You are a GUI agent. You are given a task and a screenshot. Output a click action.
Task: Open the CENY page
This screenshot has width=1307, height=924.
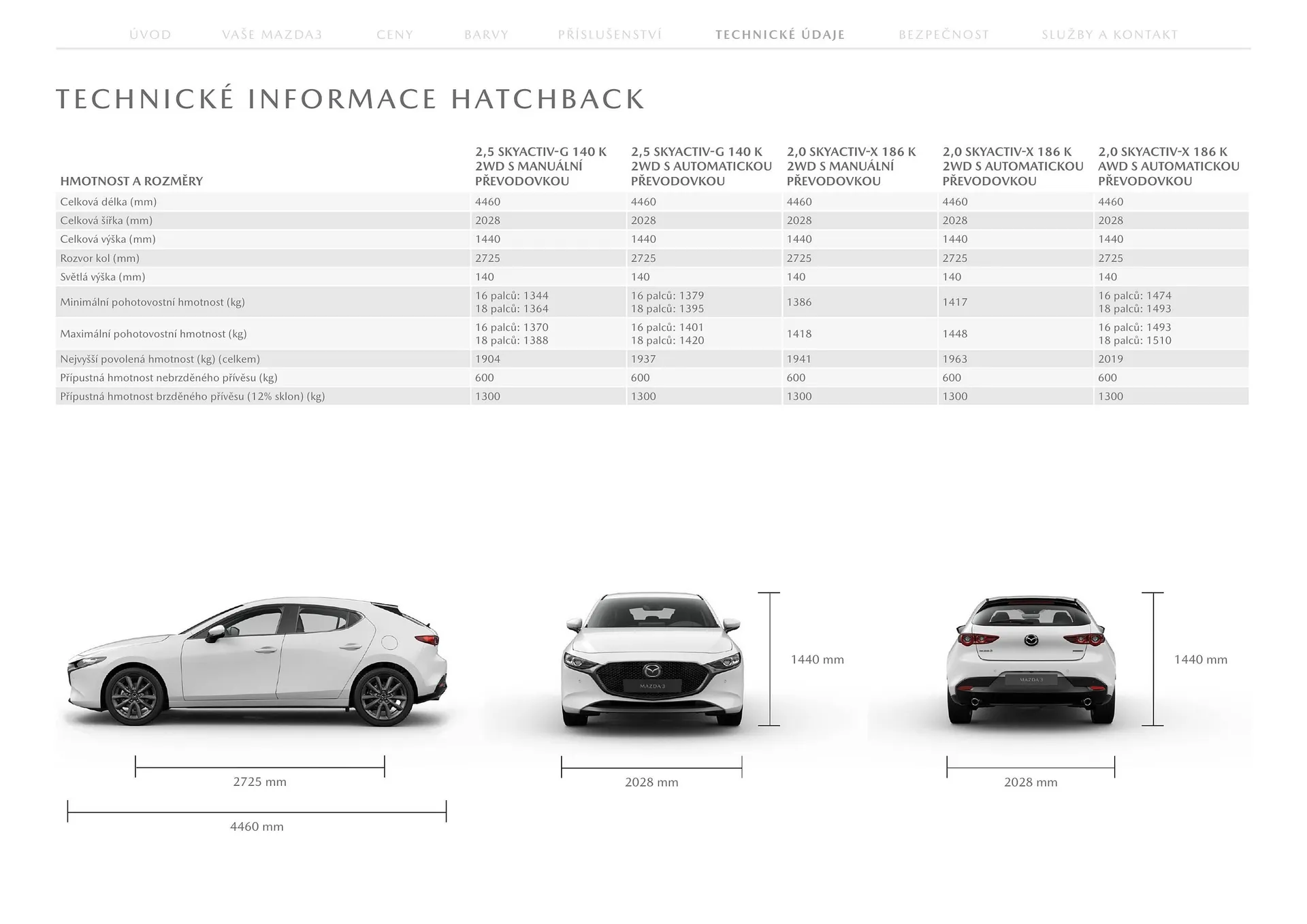395,34
